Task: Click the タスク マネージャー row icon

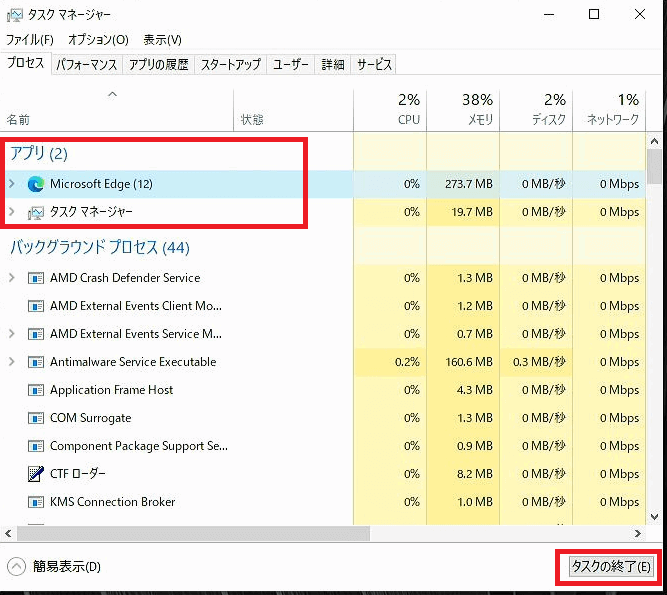Action: (36, 212)
